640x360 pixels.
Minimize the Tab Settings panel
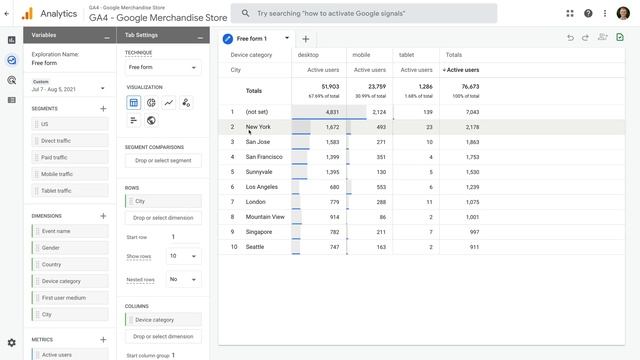click(200, 38)
